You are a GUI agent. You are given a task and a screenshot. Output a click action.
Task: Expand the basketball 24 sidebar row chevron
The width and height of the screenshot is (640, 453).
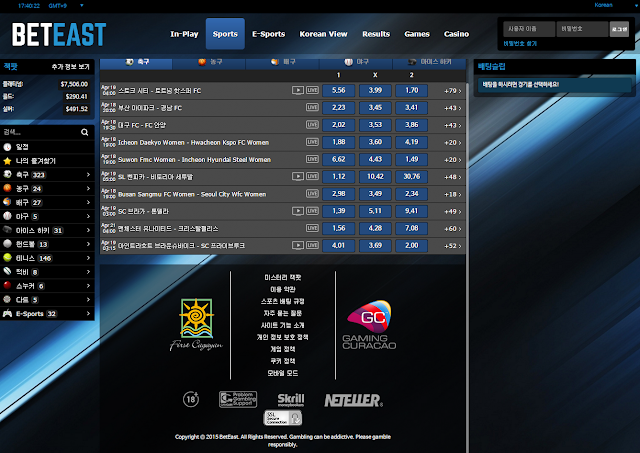[88, 189]
